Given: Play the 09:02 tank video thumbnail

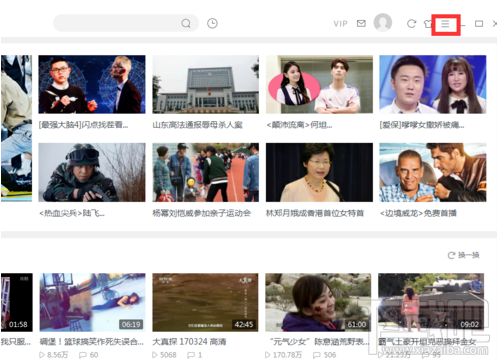Looking at the screenshot, I should (431, 302).
